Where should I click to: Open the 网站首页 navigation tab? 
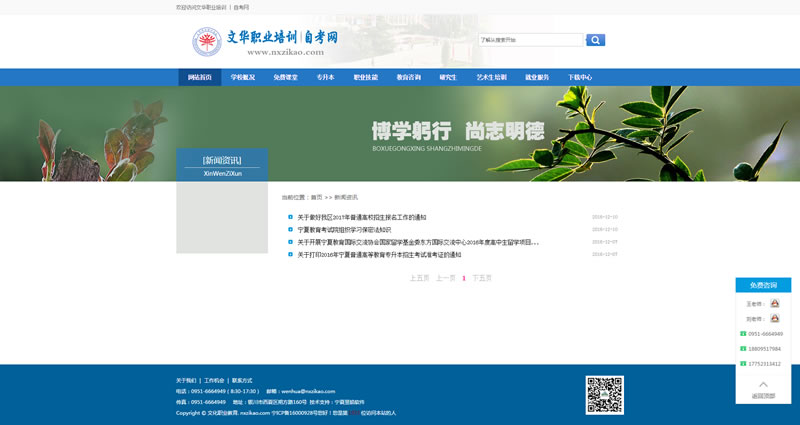coord(200,77)
